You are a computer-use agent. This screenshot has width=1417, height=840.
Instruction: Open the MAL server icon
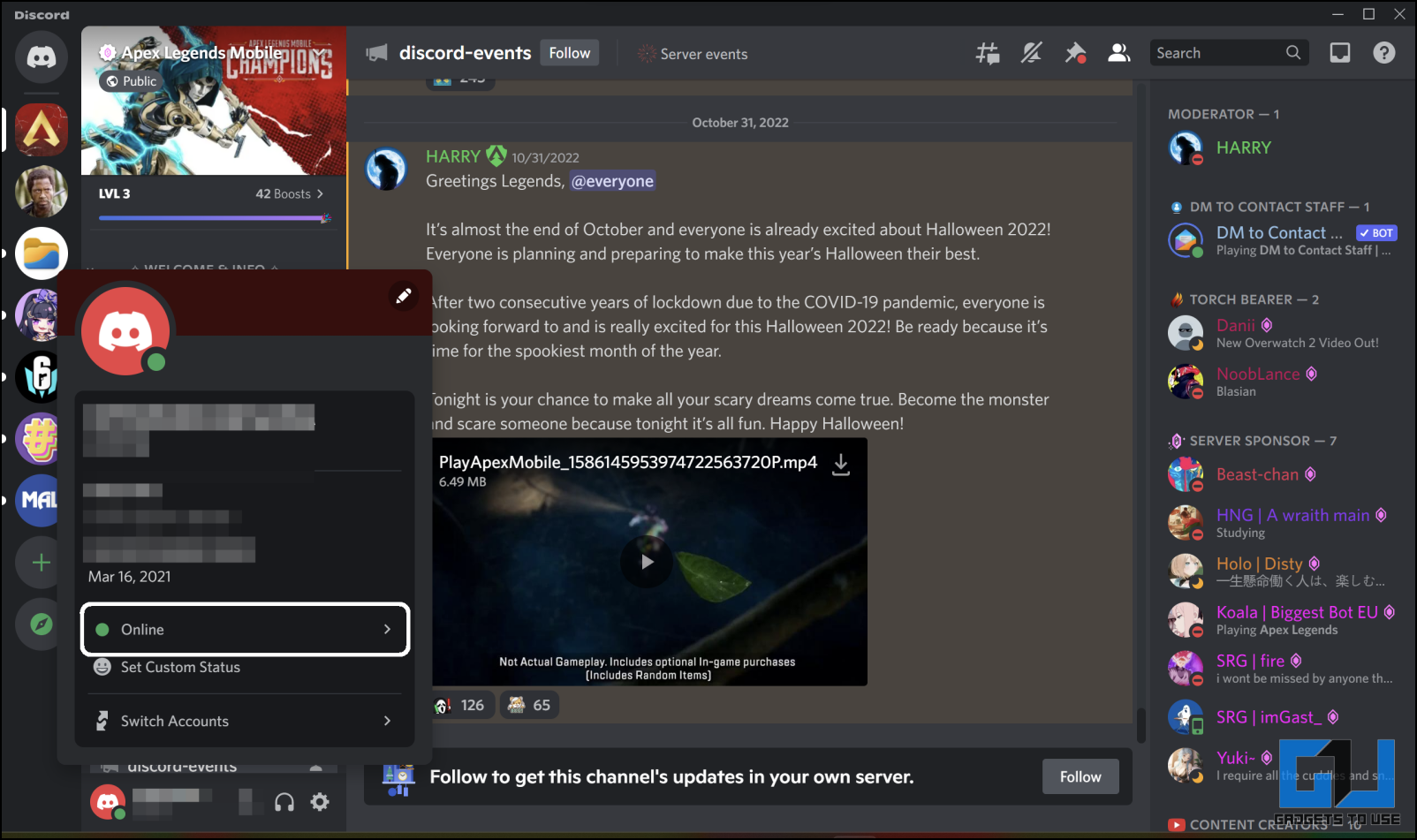[37, 500]
